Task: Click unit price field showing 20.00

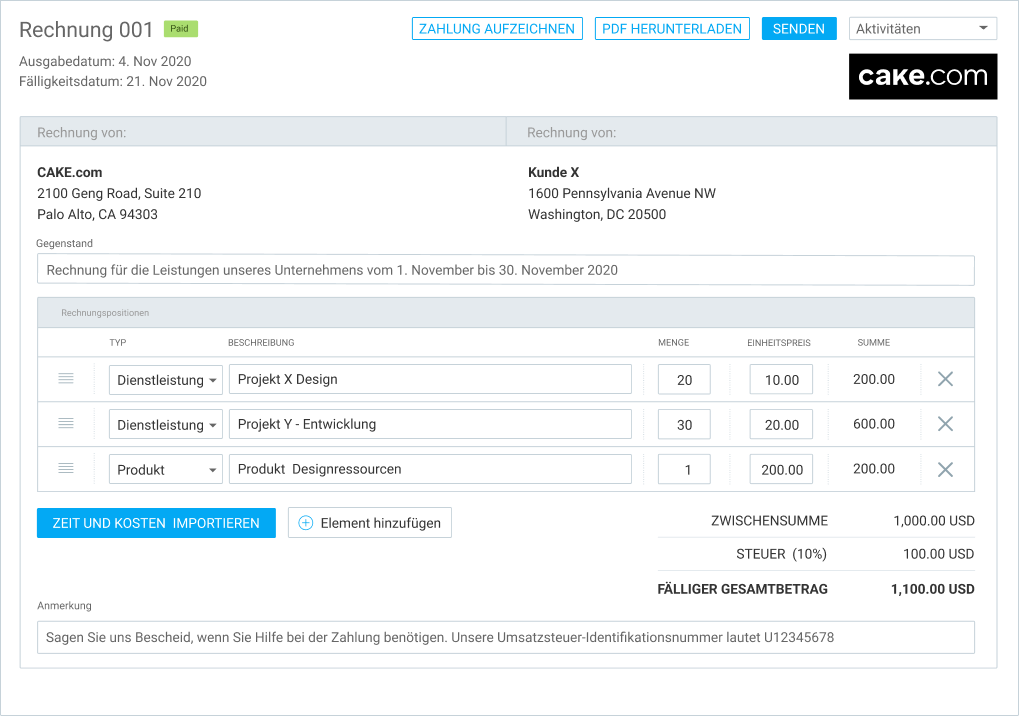Action: [781, 425]
